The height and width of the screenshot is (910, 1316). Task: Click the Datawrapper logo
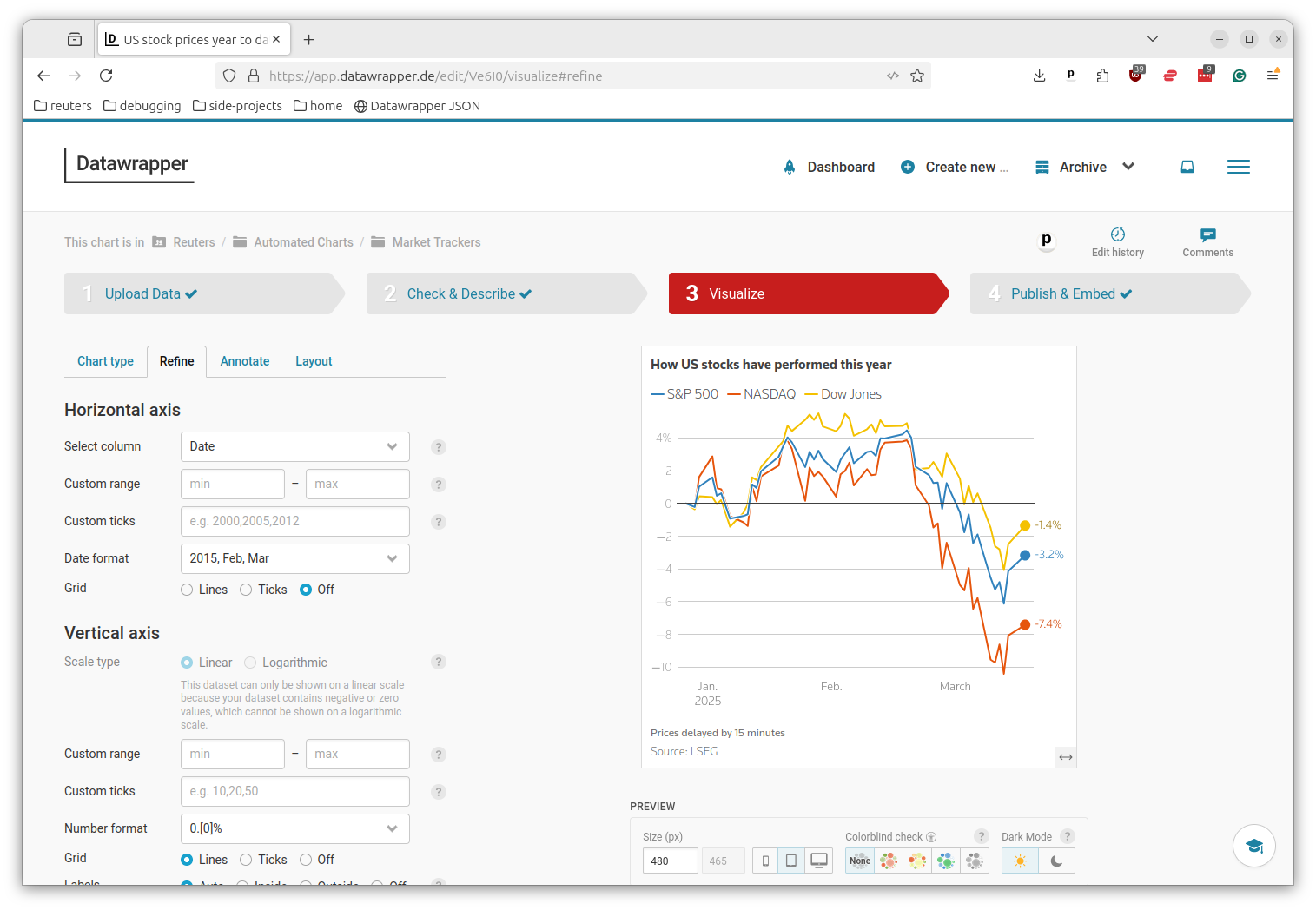pos(129,165)
